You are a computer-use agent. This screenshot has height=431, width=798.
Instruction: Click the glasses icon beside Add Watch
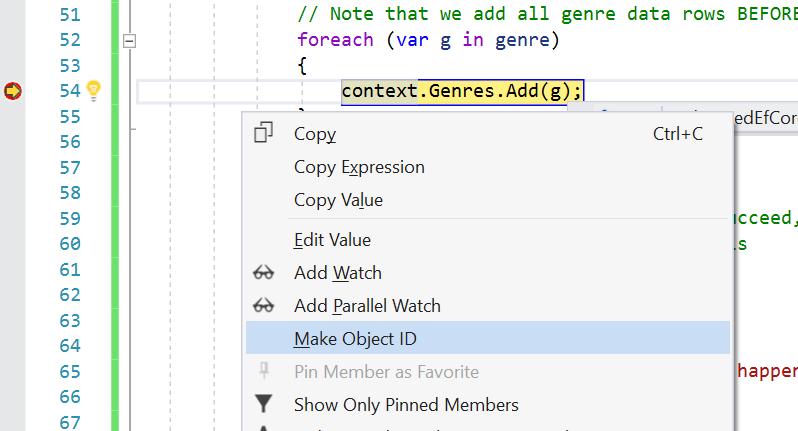click(x=264, y=273)
